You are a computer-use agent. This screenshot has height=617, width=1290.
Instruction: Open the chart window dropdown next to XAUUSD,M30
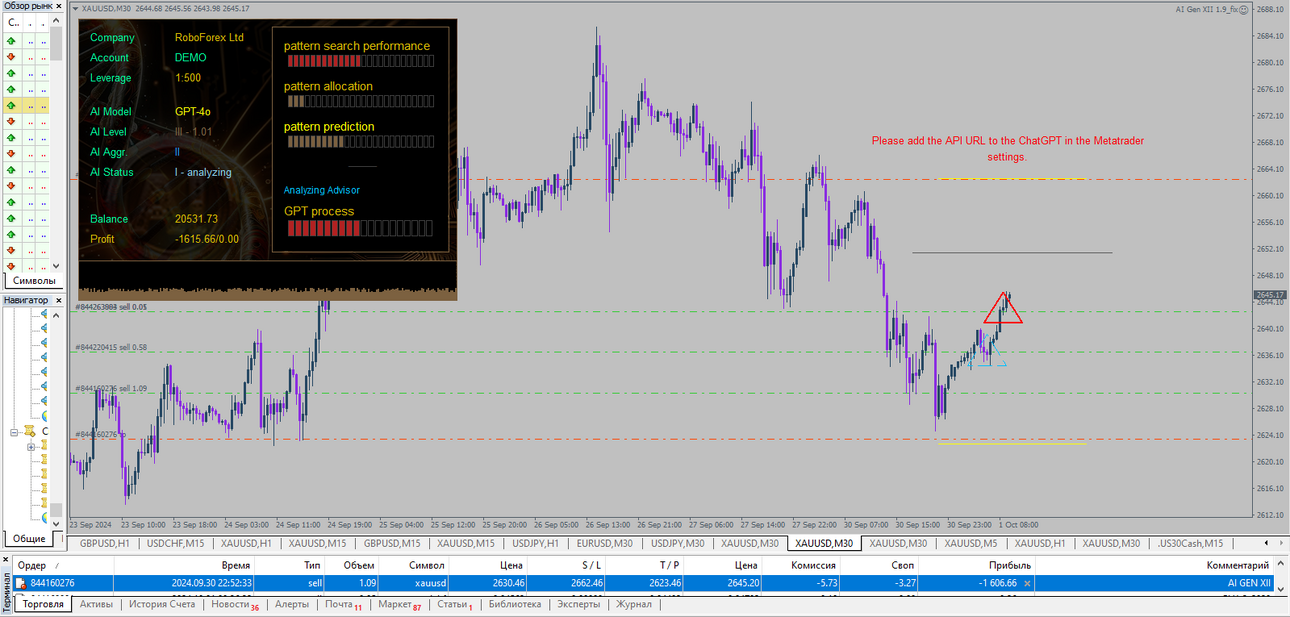click(75, 9)
